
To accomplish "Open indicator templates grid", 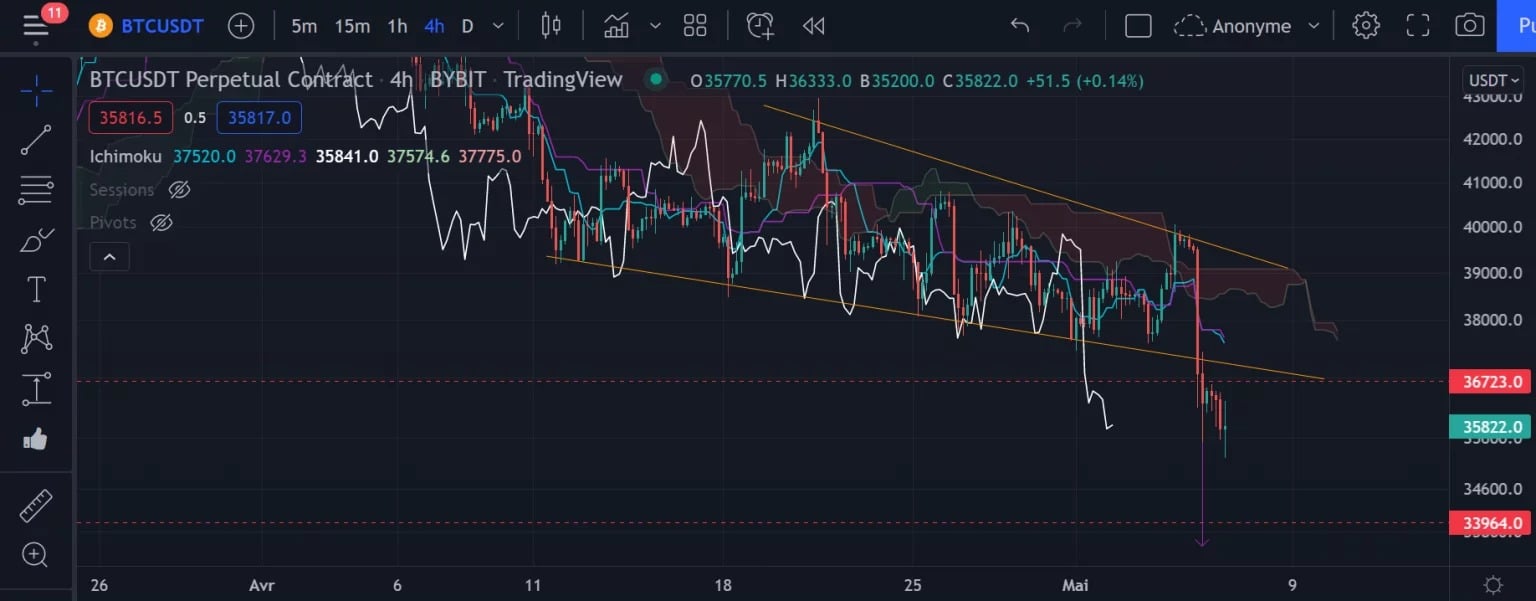I will click(695, 26).
